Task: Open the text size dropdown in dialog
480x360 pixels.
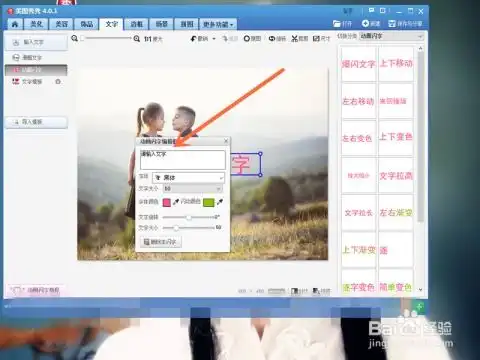Action: pyautogui.click(x=193, y=189)
